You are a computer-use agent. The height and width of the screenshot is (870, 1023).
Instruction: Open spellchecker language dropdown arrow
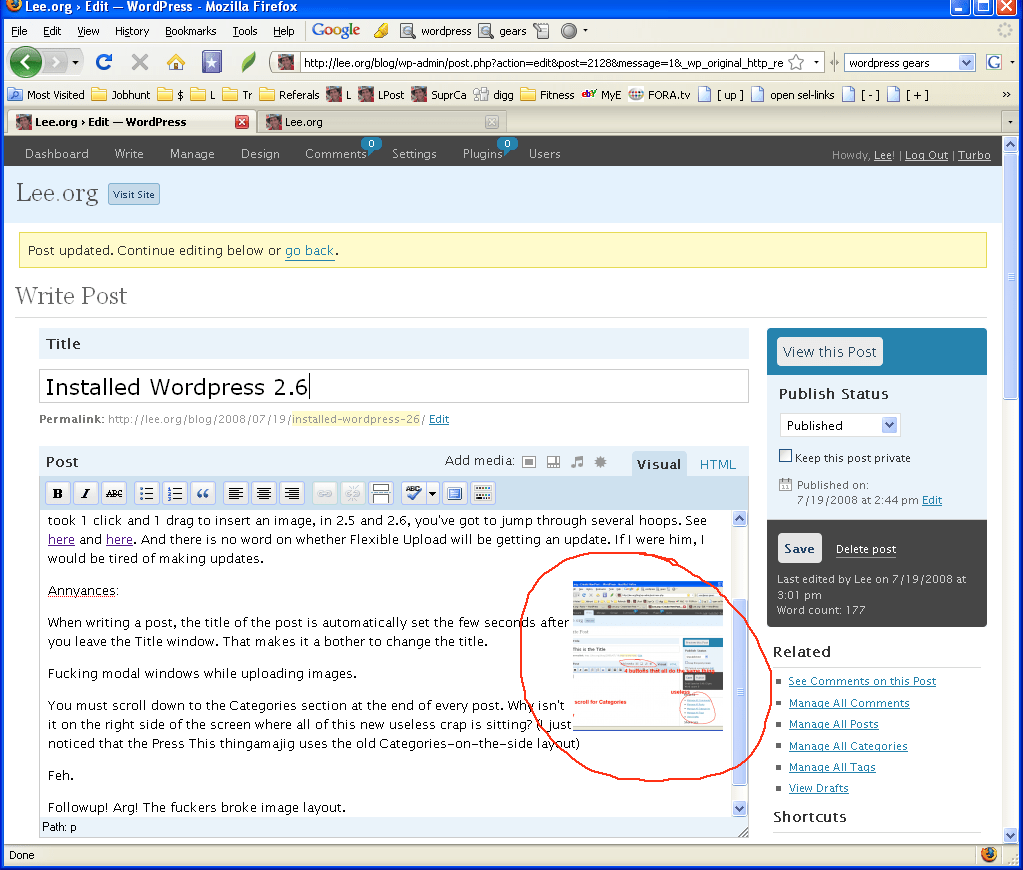pos(432,493)
